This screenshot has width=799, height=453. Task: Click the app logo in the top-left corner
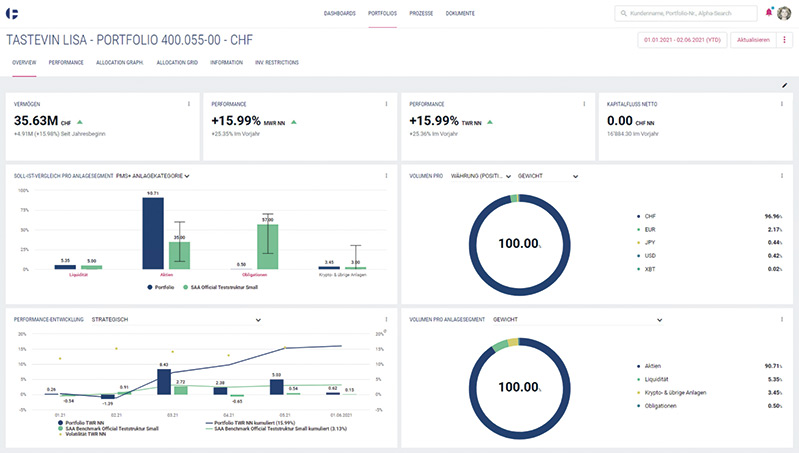pos(12,13)
